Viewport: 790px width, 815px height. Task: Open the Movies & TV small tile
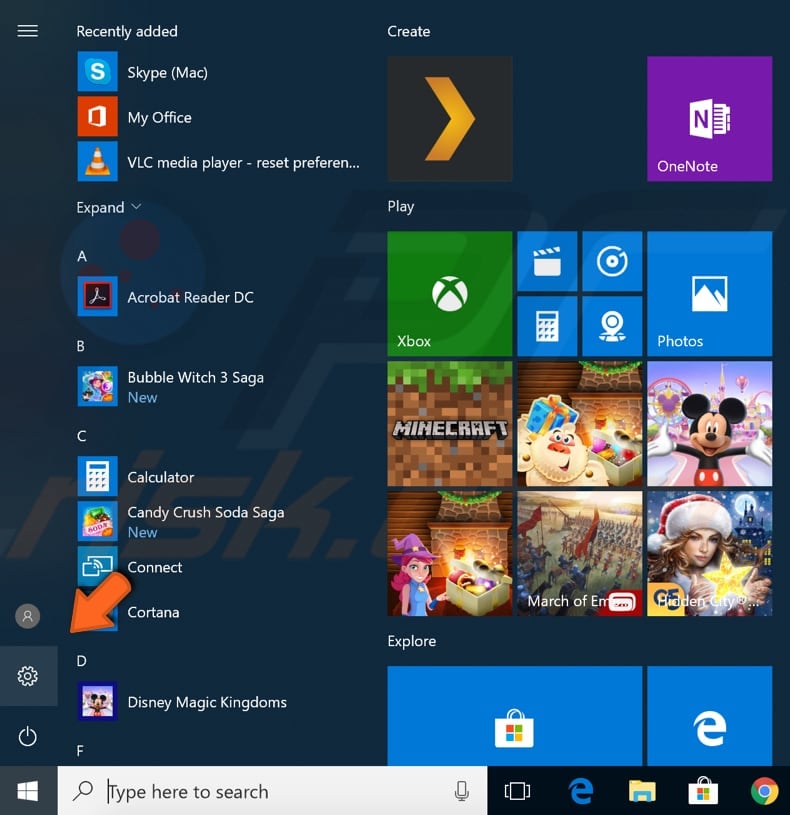547,261
